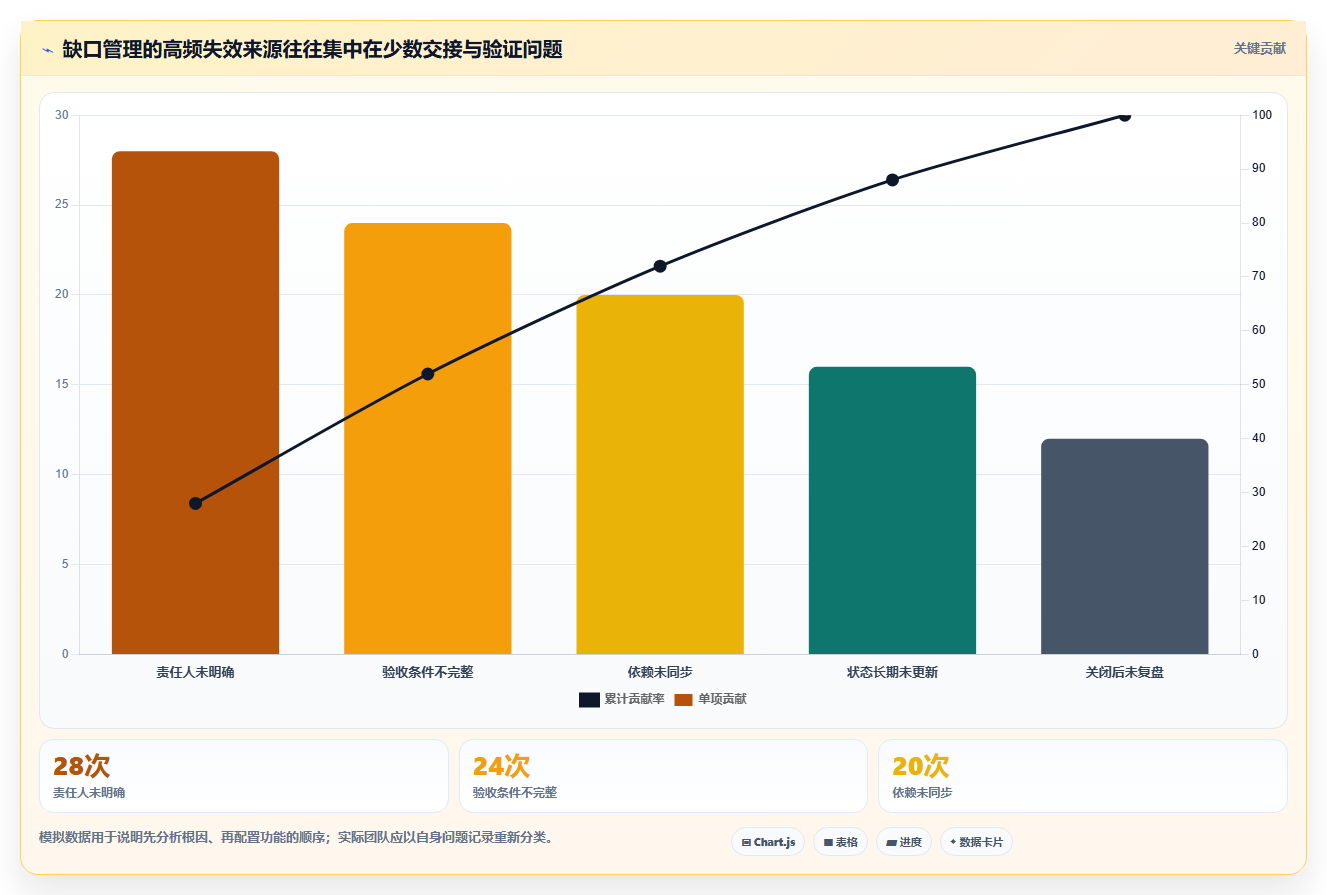Click the icon in the 表格 chip
Image resolution: width=1327 pixels, height=895 pixels.
click(x=828, y=842)
